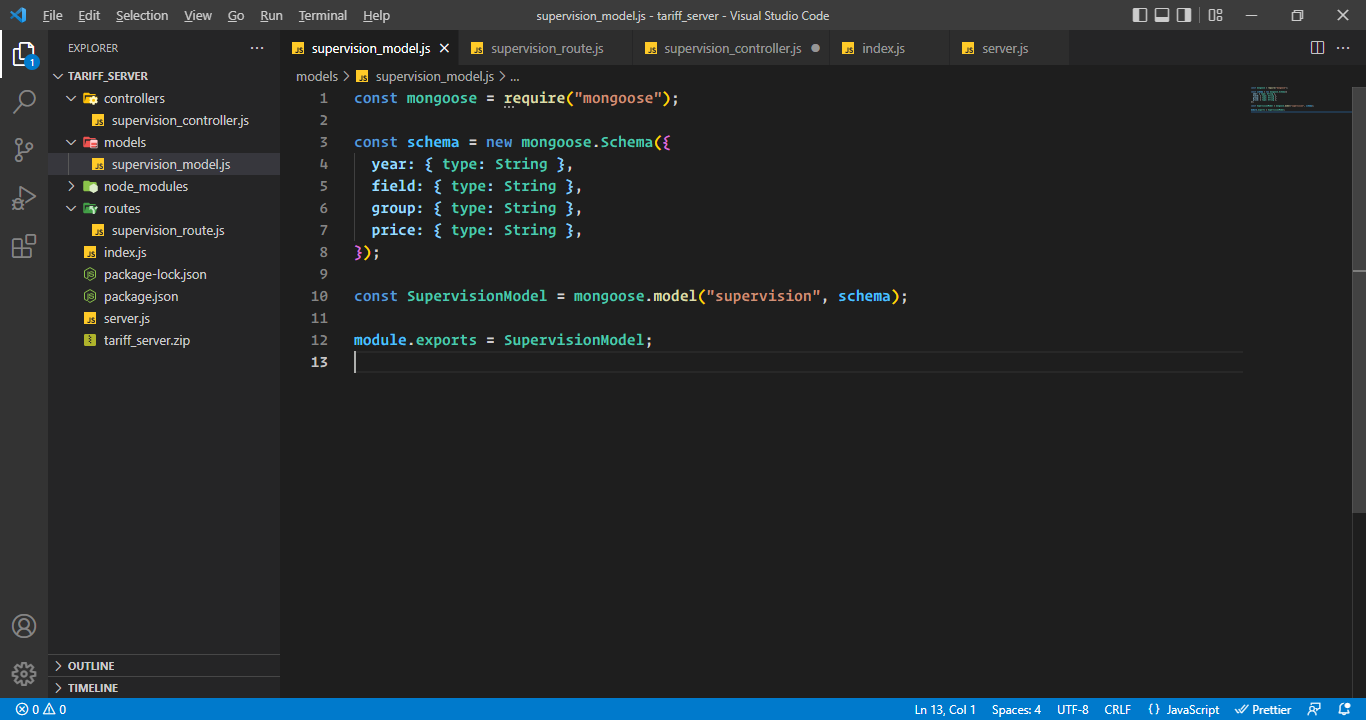Viewport: 1366px width, 720px height.
Task: Open the Terminal menu
Action: (x=322, y=15)
